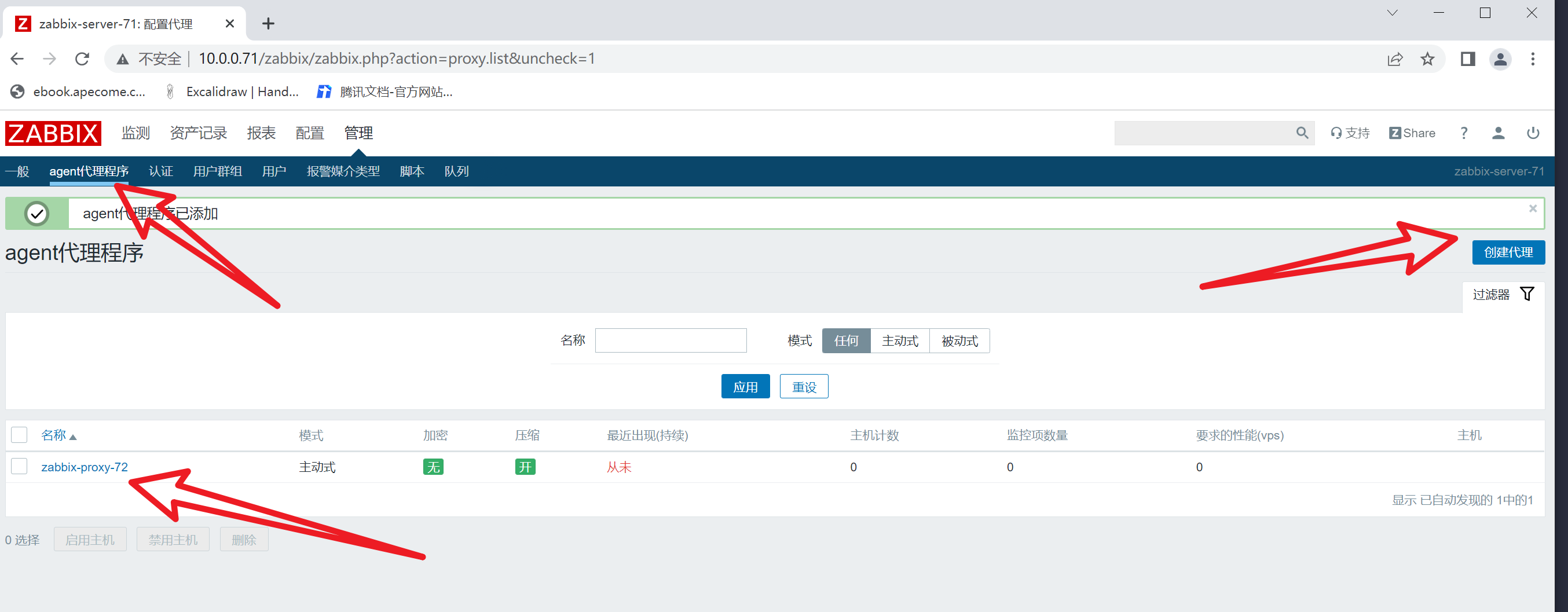
Task: Open the Chrome profile avatar
Action: pos(1500,59)
